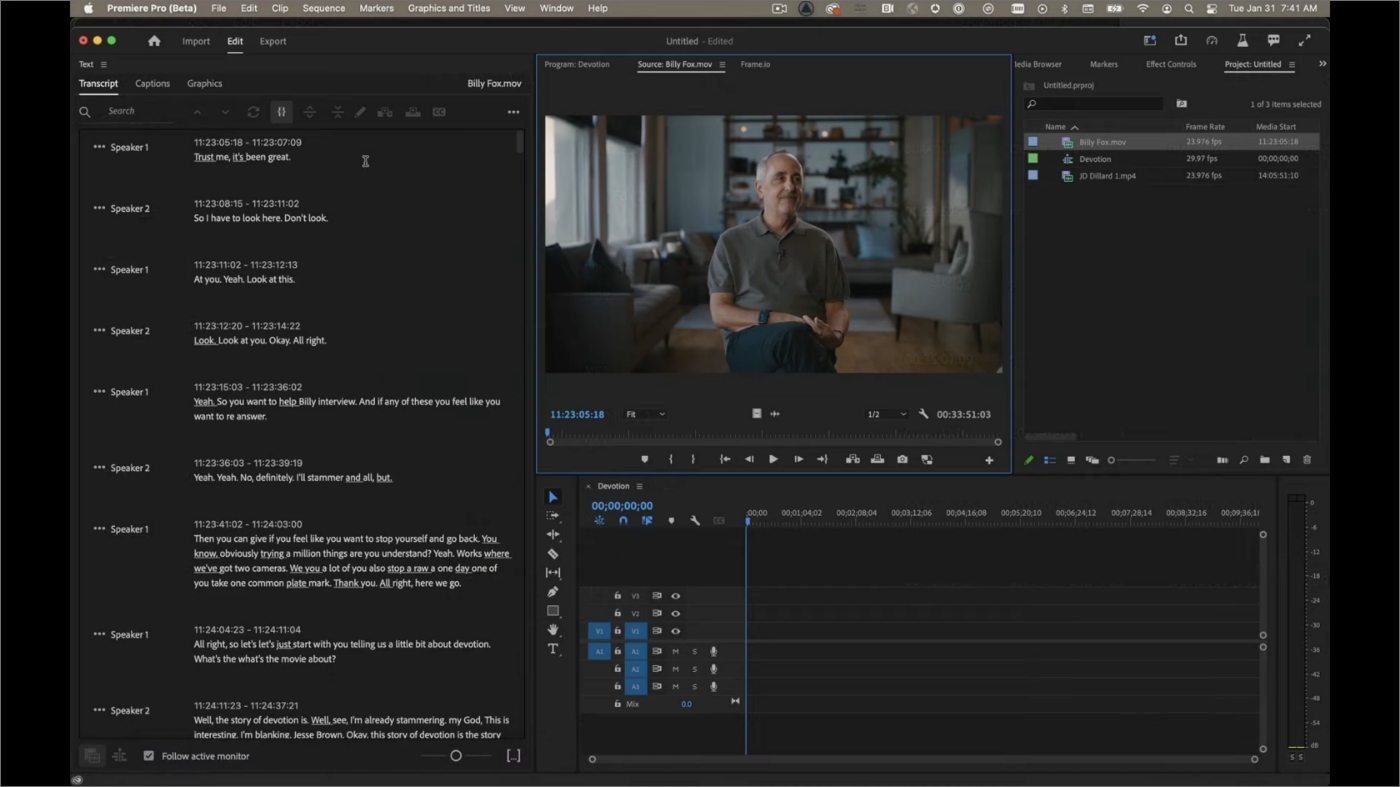Adjust transcript zoom slider at bottom
1400x787 pixels.
click(x=456, y=756)
